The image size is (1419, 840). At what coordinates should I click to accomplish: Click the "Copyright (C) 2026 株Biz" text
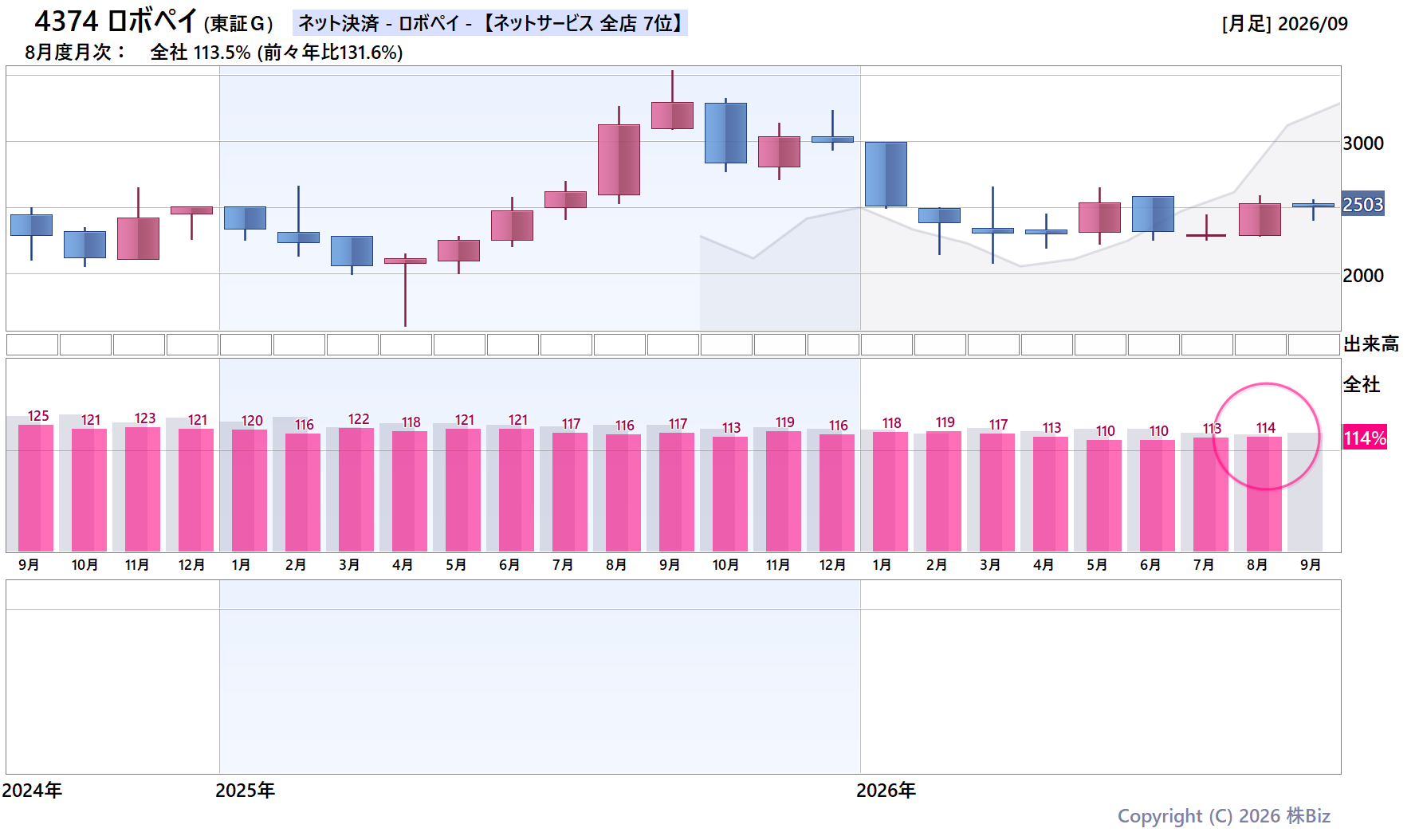click(1224, 816)
